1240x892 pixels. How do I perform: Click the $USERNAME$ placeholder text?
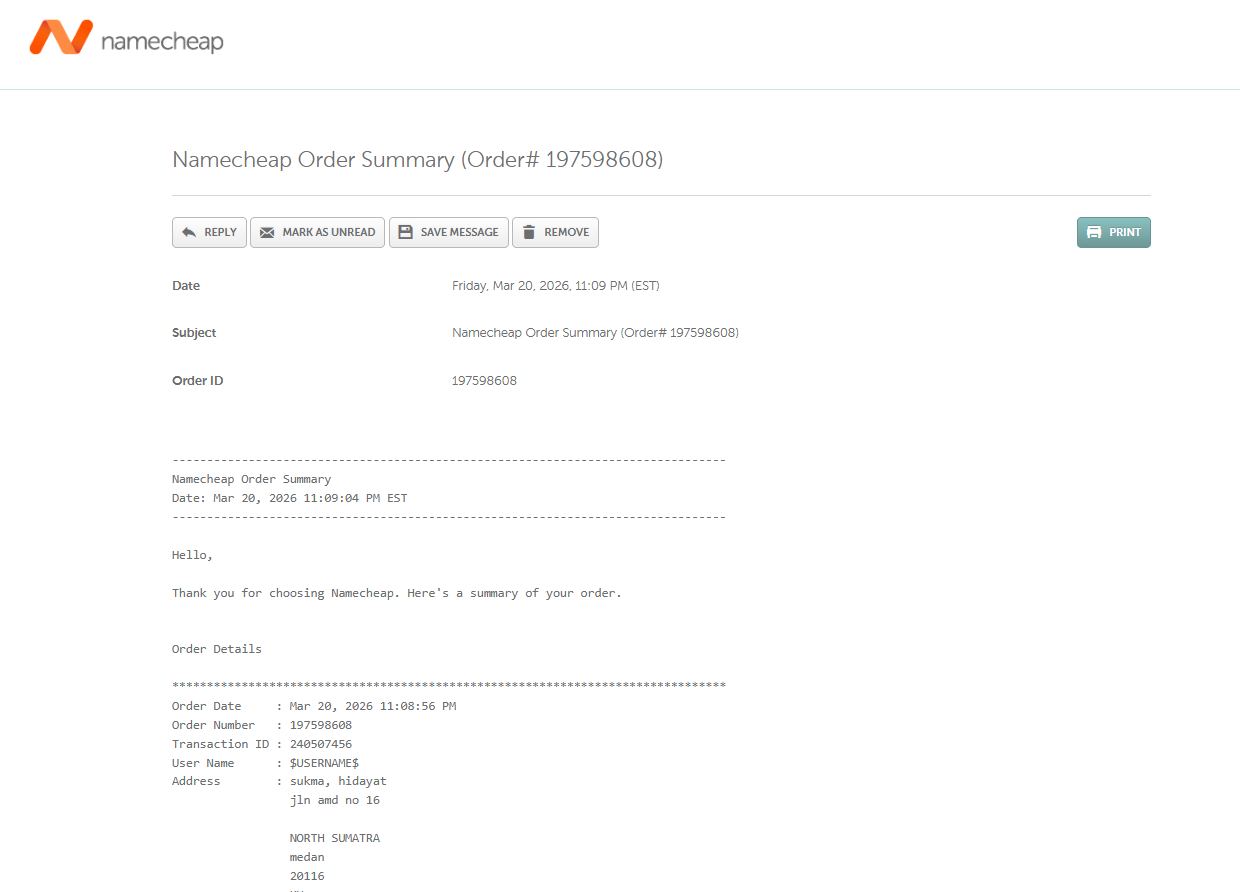[324, 763]
